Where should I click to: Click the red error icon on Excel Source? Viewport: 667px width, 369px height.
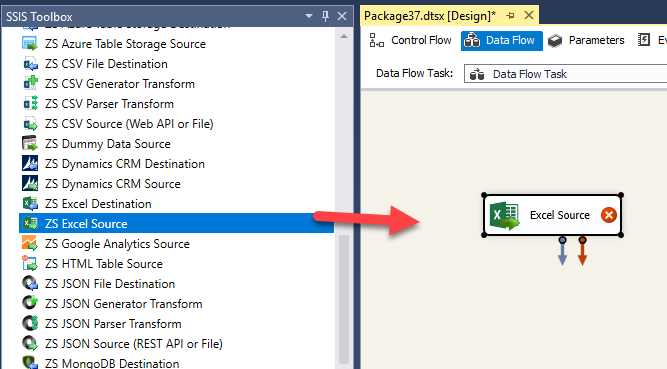point(609,215)
